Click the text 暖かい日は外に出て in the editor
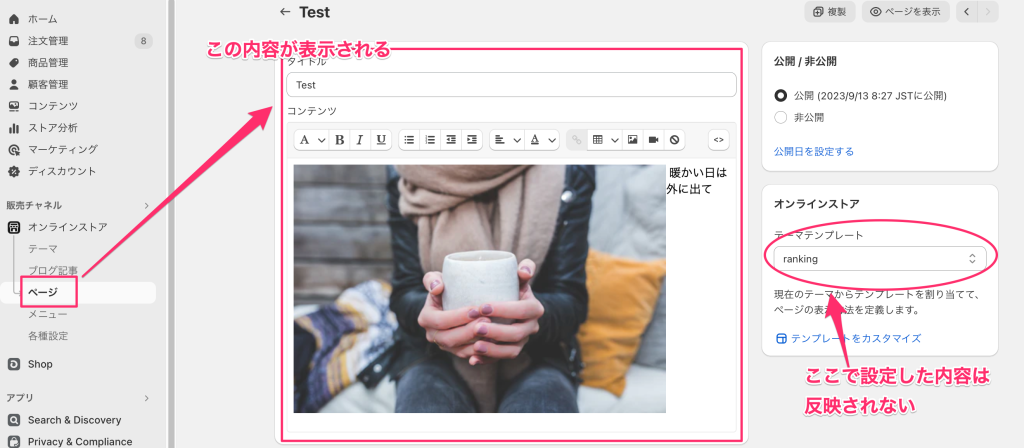This screenshot has width=1024, height=448. (697, 182)
